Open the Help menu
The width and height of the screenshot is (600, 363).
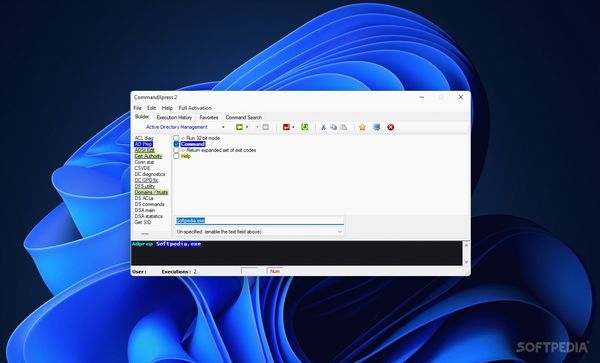tap(167, 108)
